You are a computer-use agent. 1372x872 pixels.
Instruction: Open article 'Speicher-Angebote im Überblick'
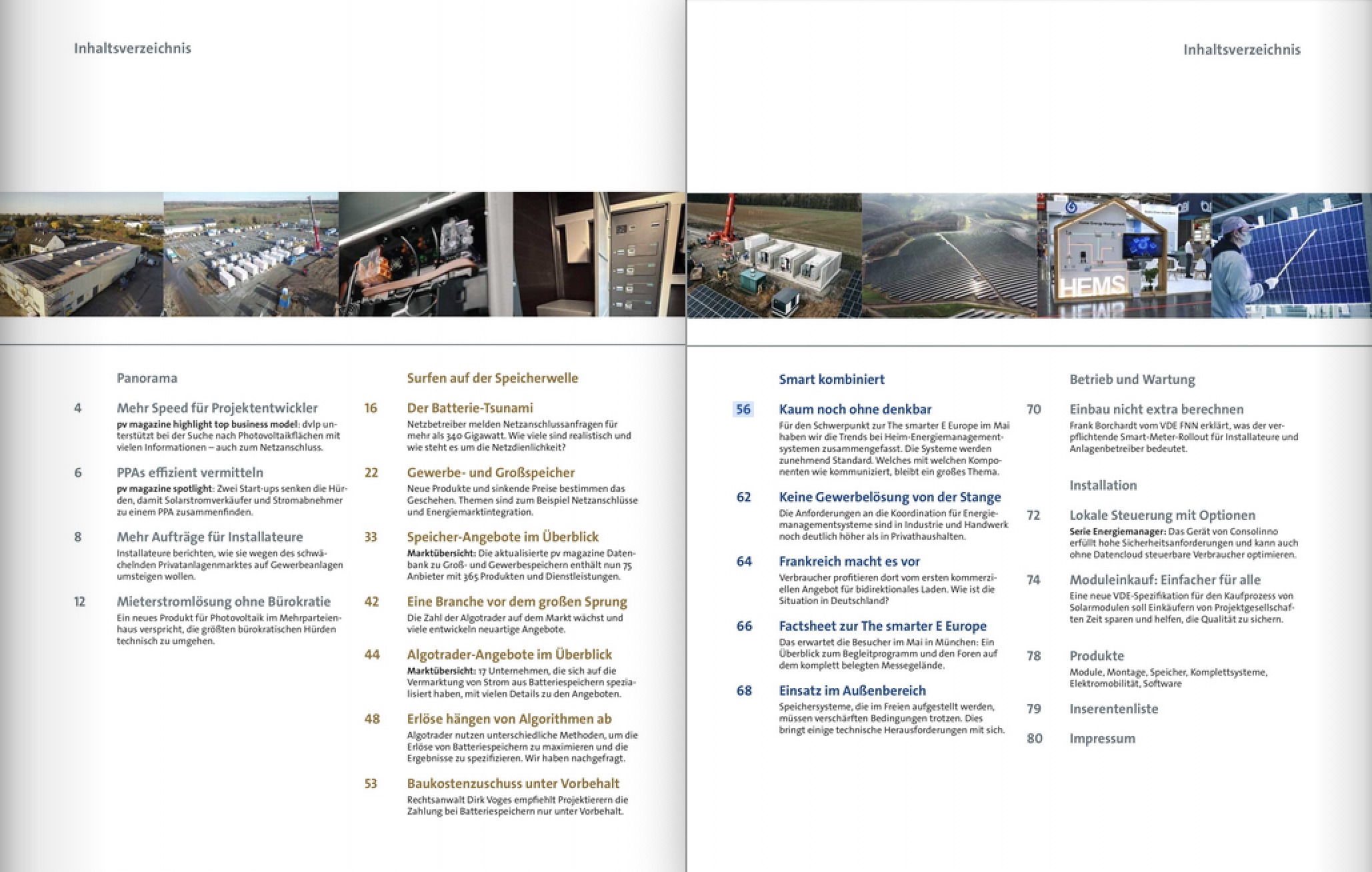(503, 537)
